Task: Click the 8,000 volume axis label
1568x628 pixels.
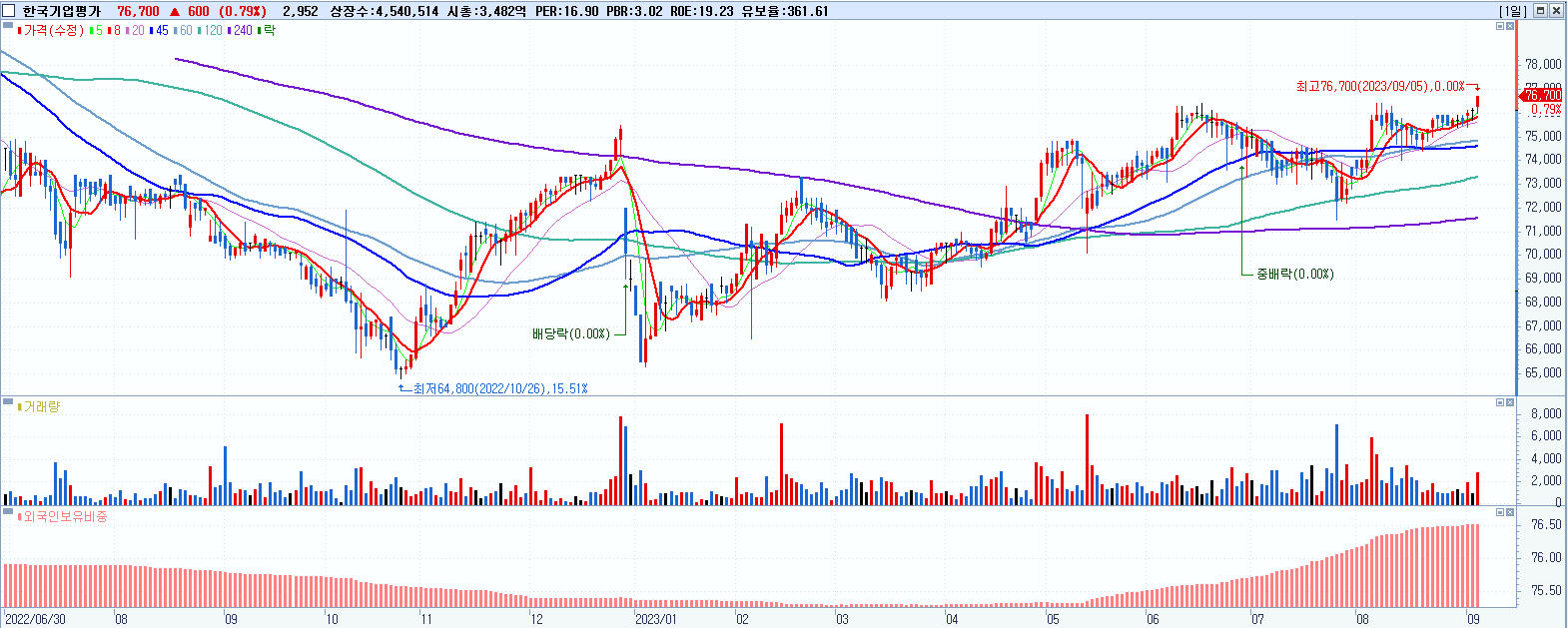Action: 1545,414
